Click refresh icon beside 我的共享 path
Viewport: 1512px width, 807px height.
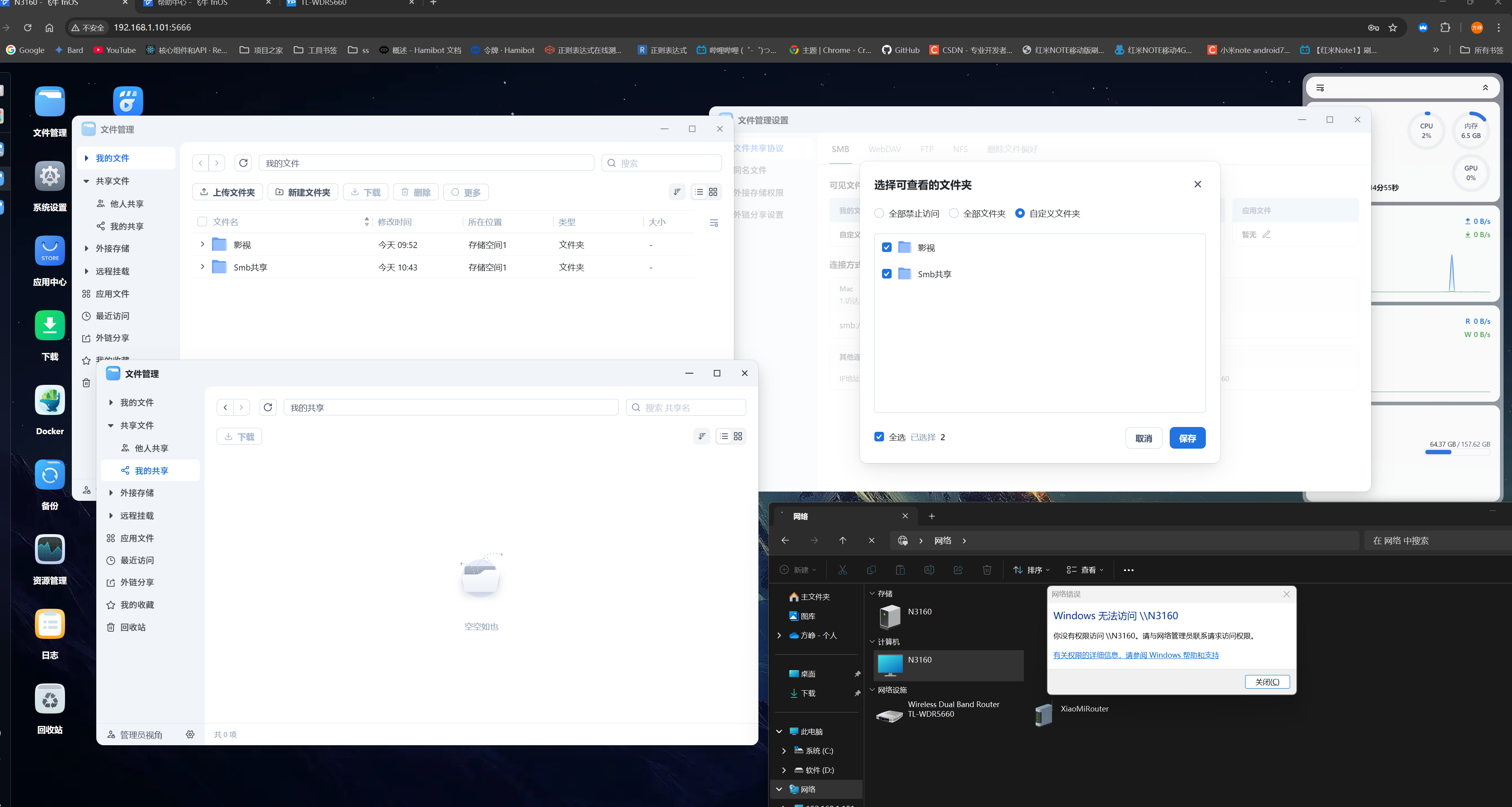(x=268, y=407)
